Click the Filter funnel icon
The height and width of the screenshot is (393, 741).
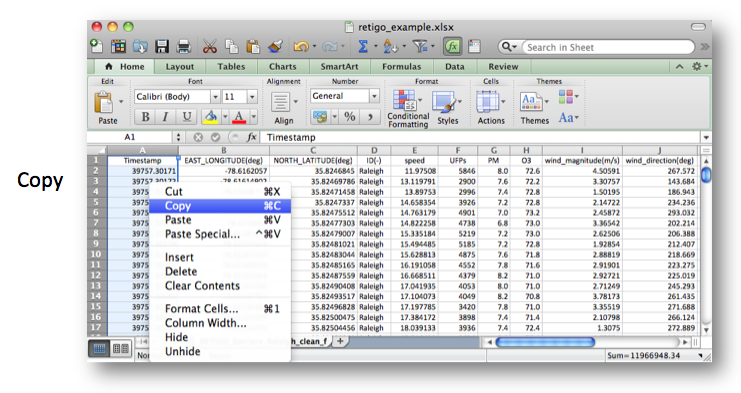(419, 46)
